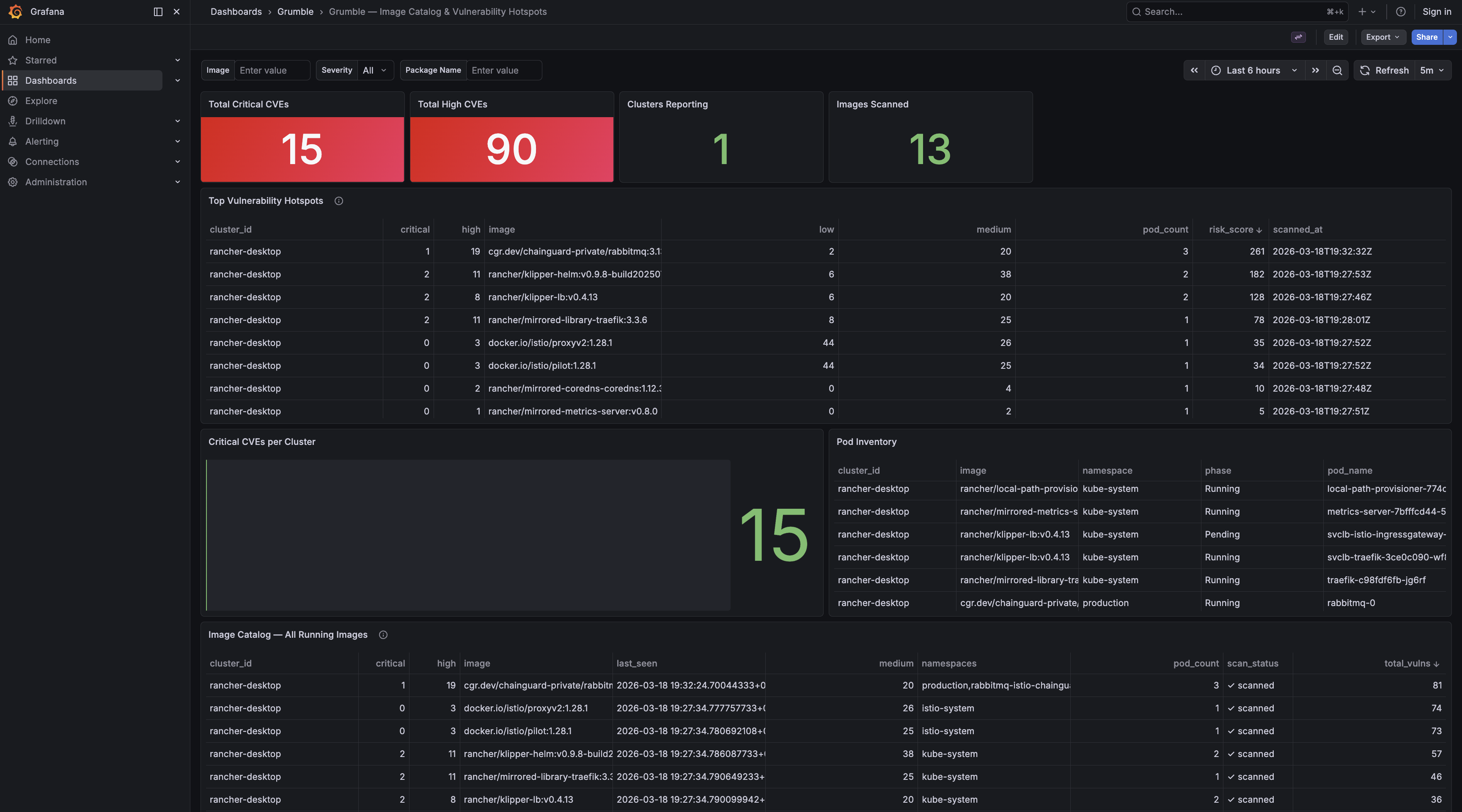Open the Last 6 hours time picker
The height and width of the screenshot is (812, 1462).
(x=1254, y=70)
